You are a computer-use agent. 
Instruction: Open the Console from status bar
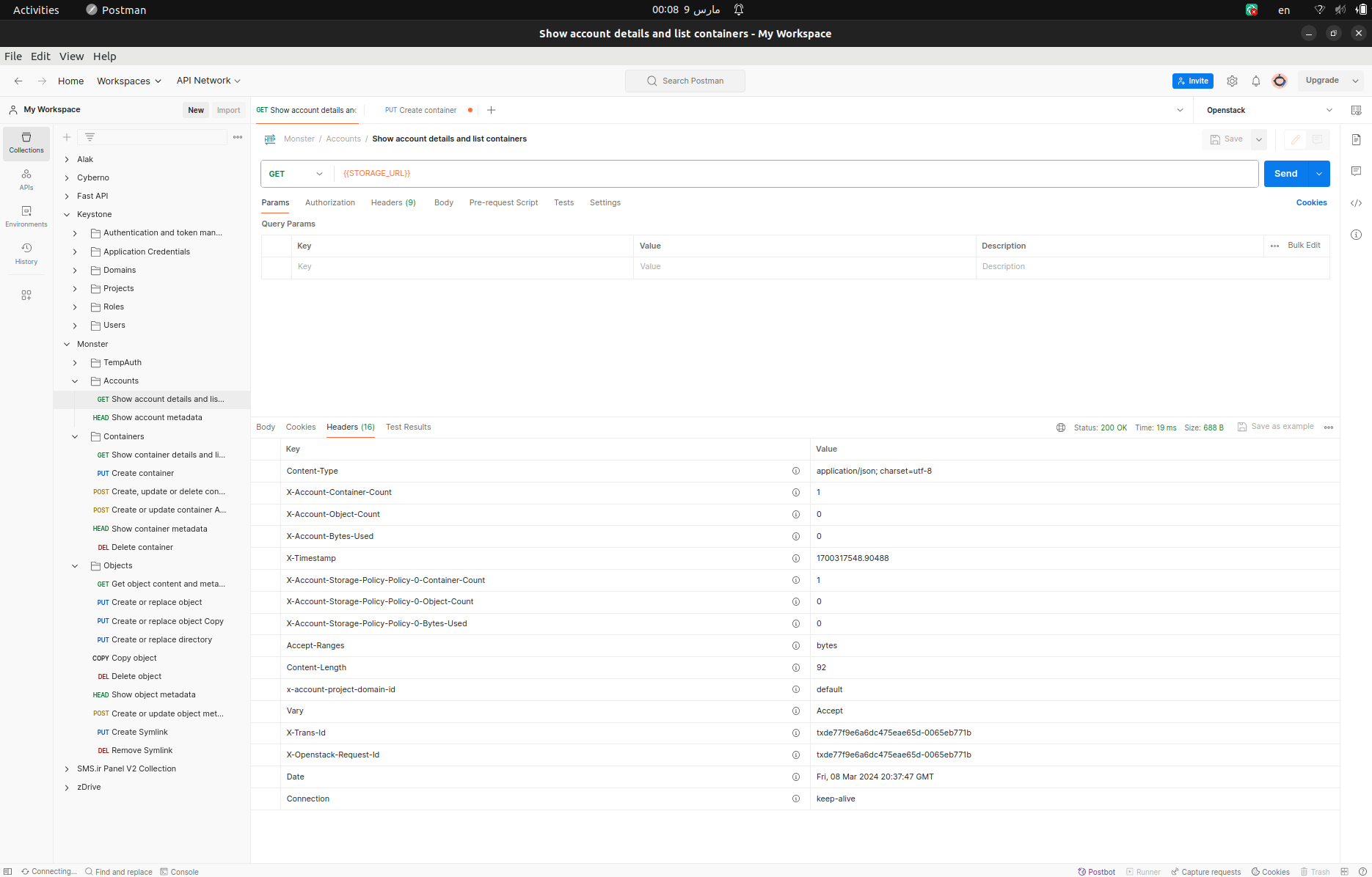point(180,872)
